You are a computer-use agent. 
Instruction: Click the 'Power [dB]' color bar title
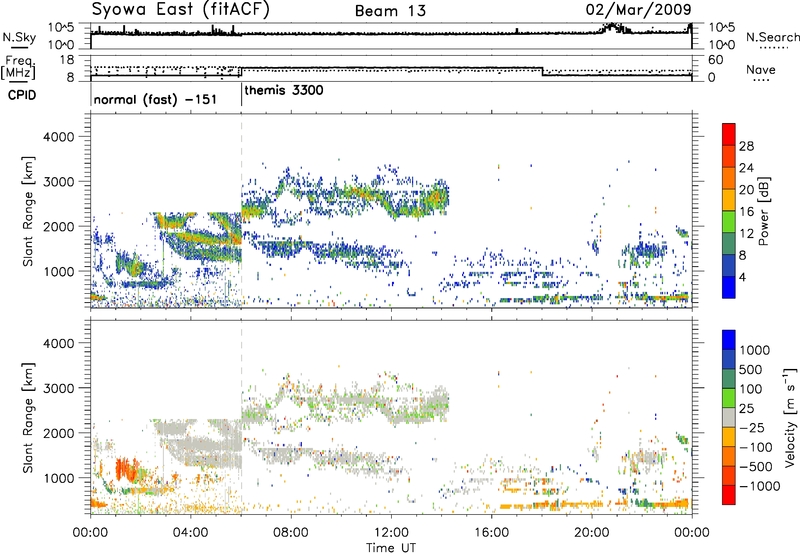(x=763, y=211)
